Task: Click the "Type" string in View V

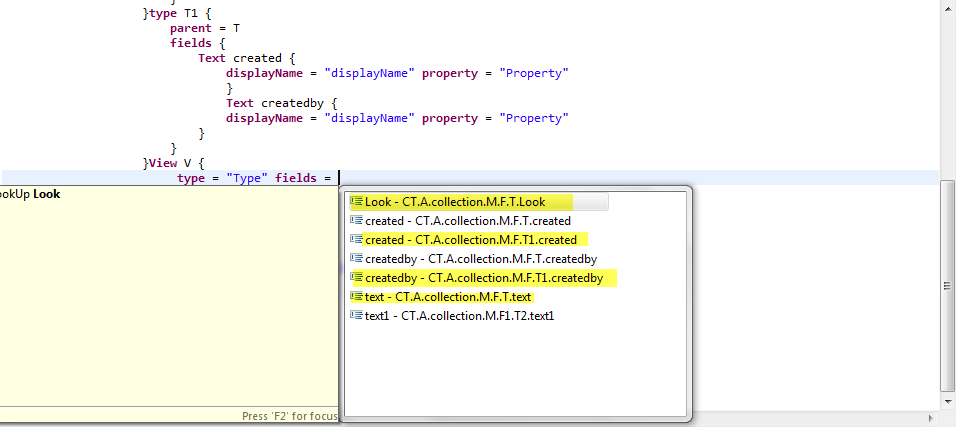Action: (x=247, y=178)
